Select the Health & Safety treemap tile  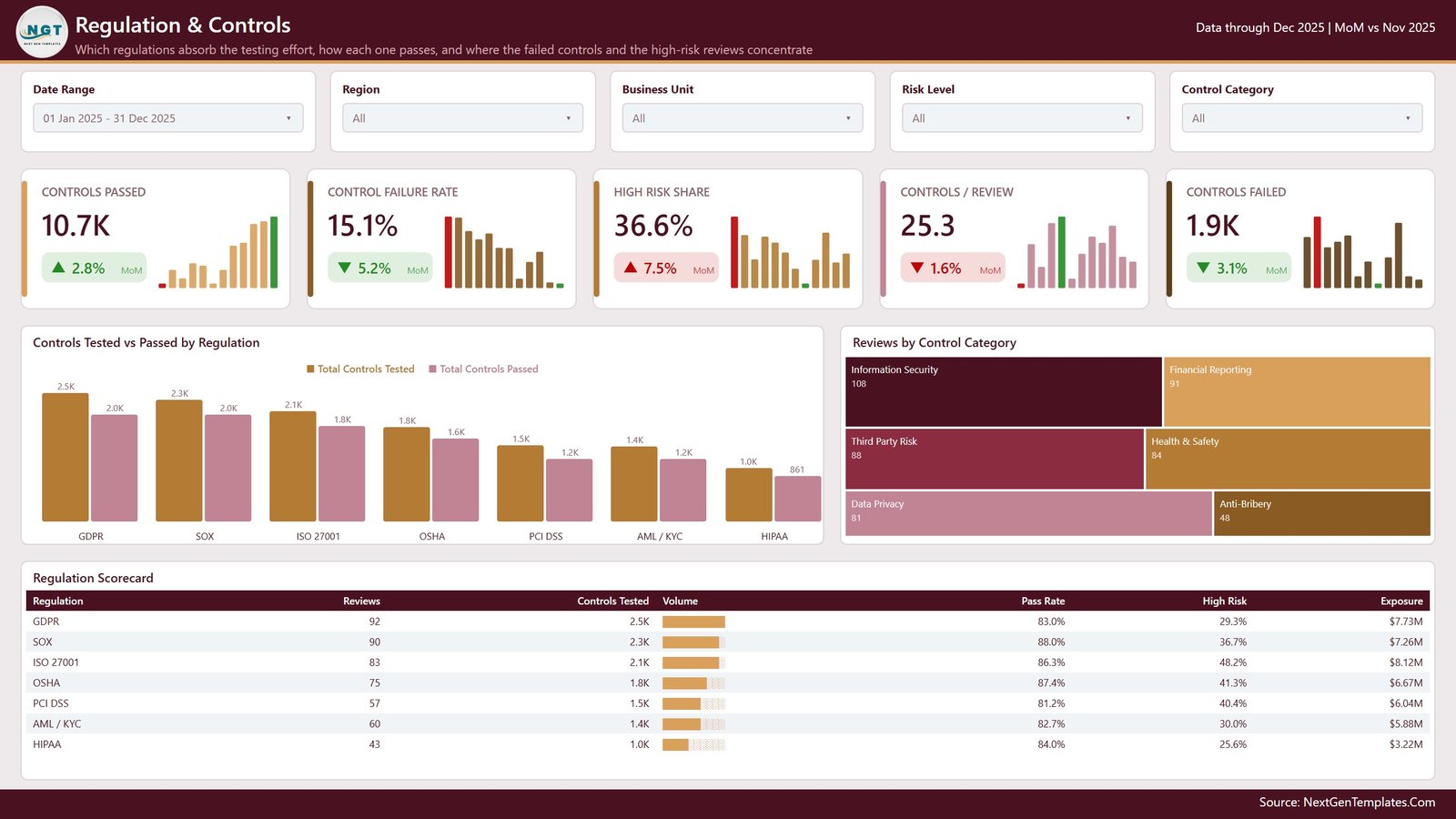(1288, 459)
